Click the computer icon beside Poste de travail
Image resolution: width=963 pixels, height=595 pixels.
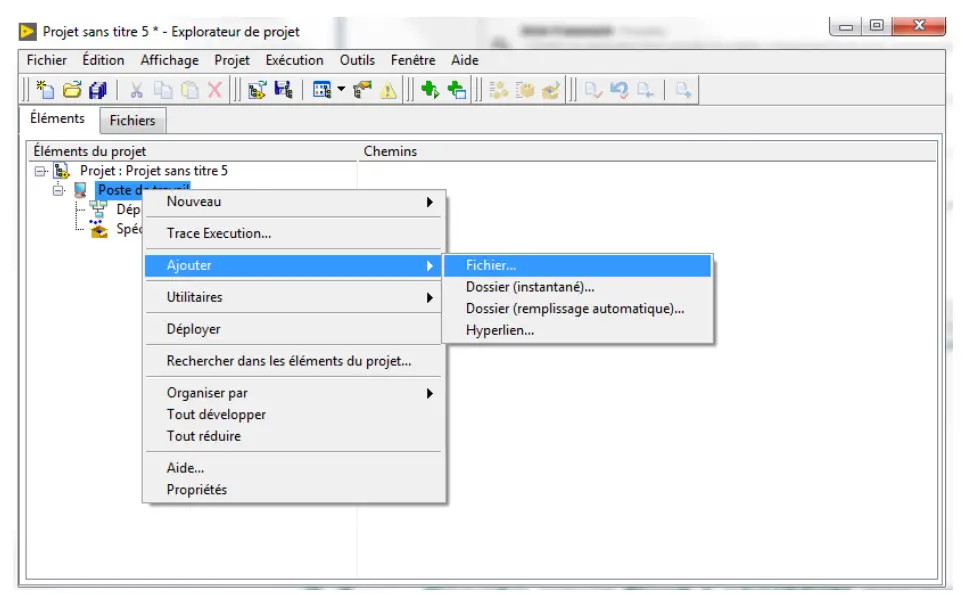pyautogui.click(x=80, y=190)
